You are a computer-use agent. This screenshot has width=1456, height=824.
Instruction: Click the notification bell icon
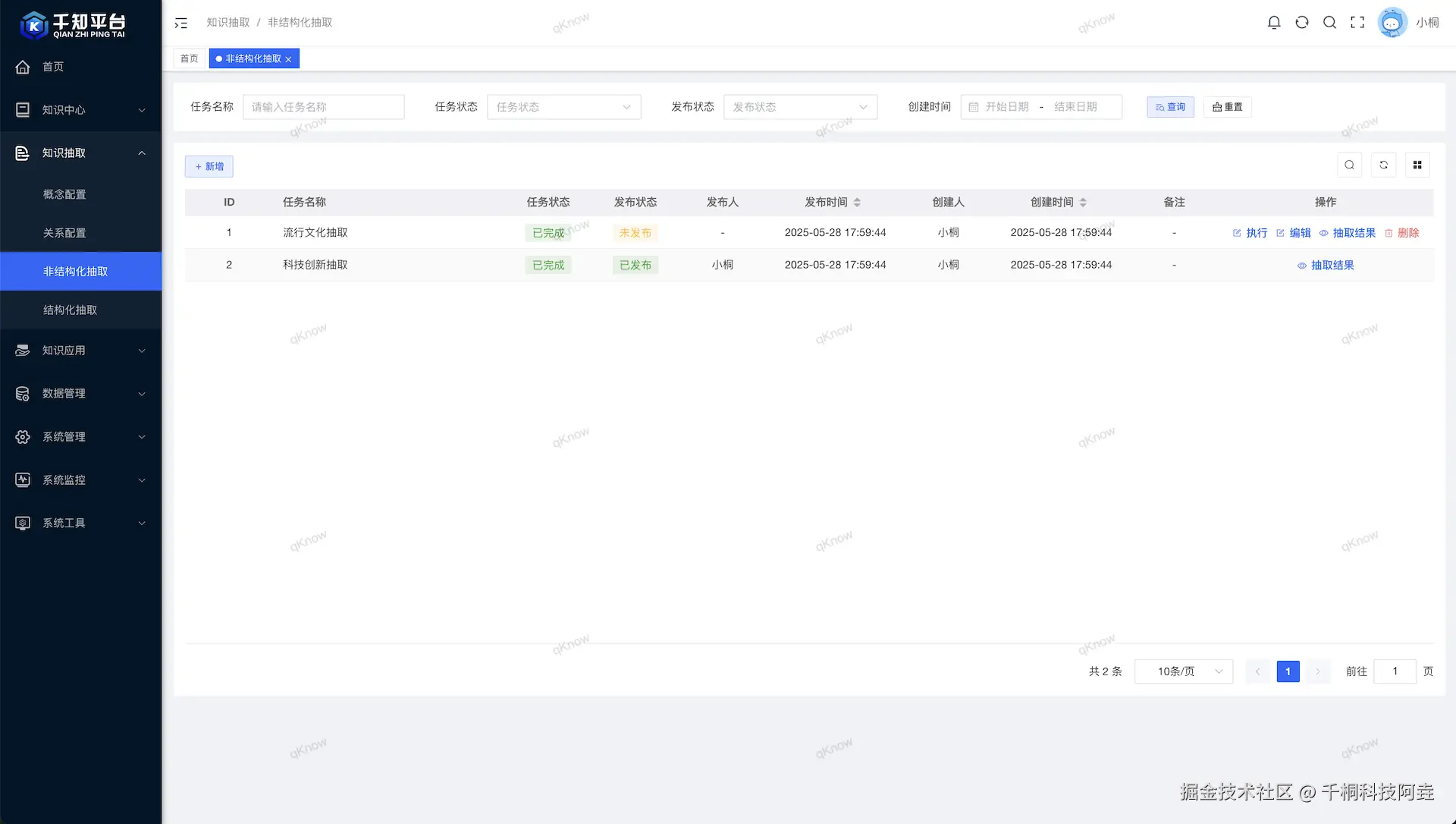coord(1274,23)
